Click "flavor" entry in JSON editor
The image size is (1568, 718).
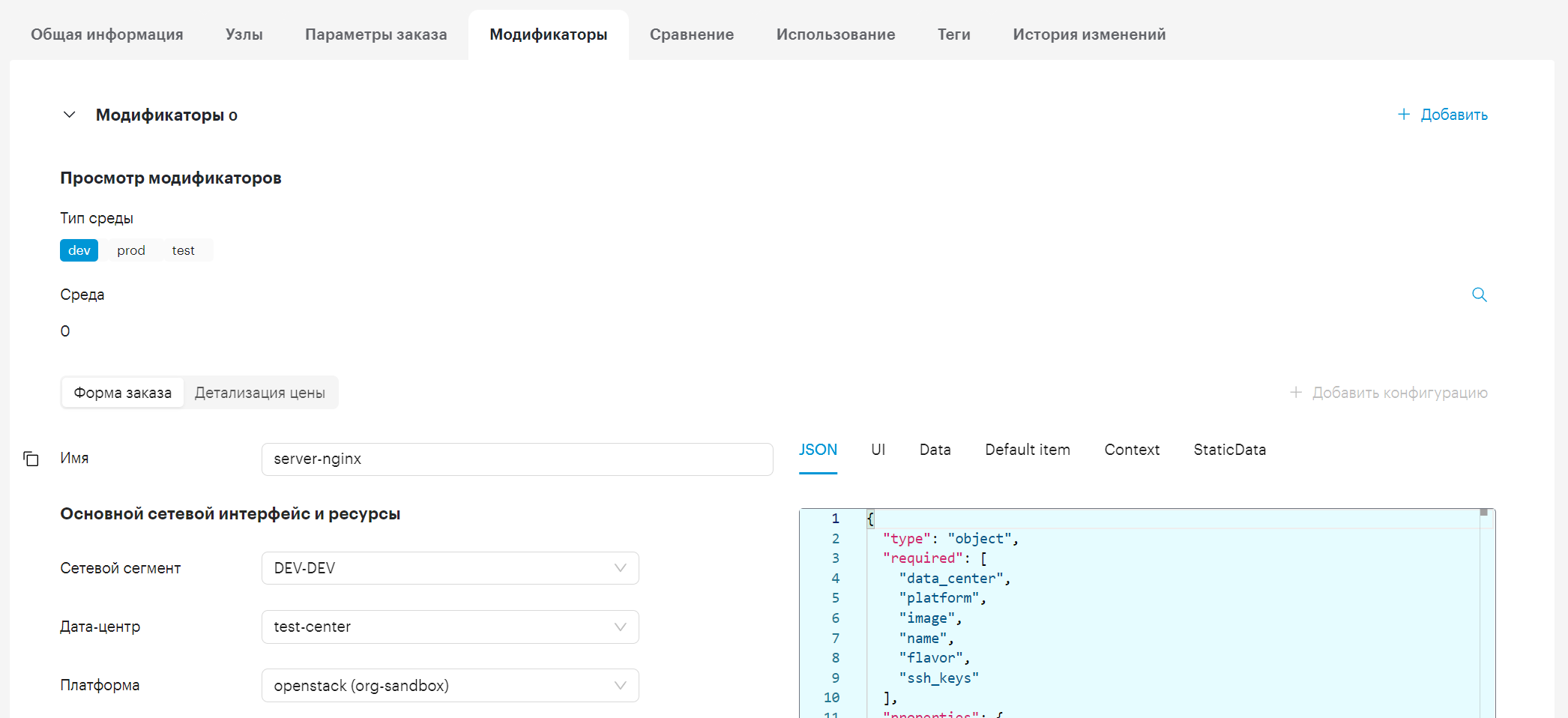pos(931,658)
